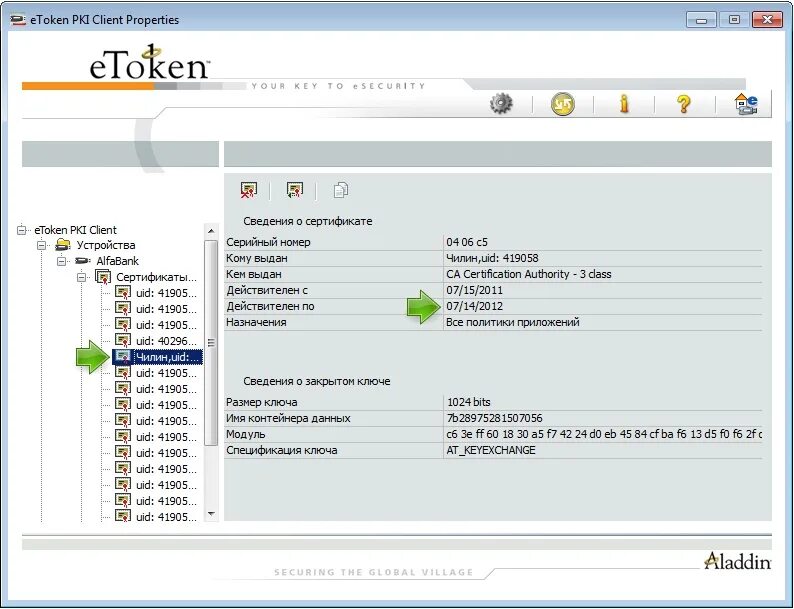Click the Размер ключа label
The width and height of the screenshot is (794, 609).
[261, 402]
